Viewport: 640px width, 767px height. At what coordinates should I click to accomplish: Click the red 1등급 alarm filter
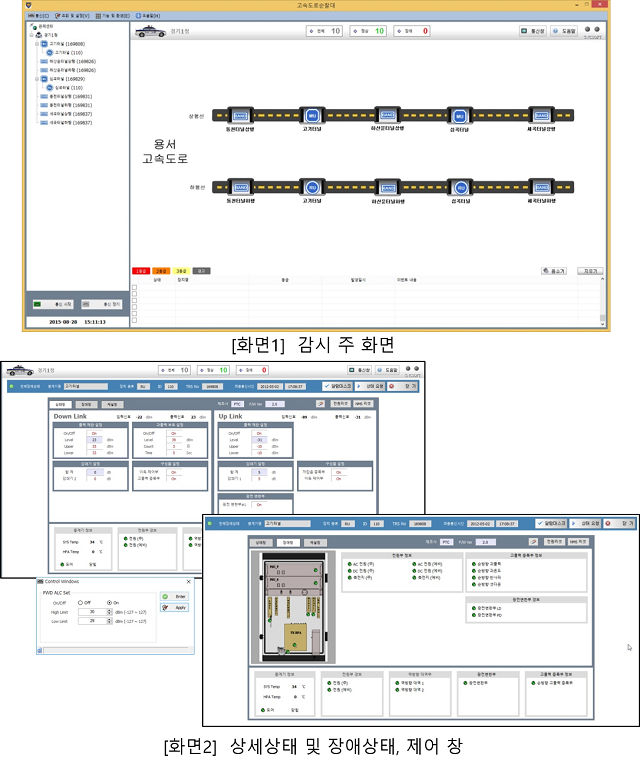140,271
